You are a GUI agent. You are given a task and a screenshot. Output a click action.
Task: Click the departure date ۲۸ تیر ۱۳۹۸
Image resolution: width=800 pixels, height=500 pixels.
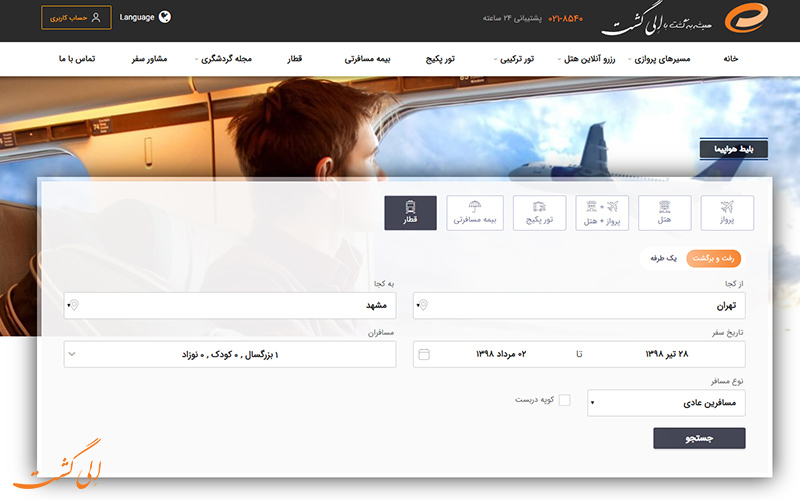point(666,354)
